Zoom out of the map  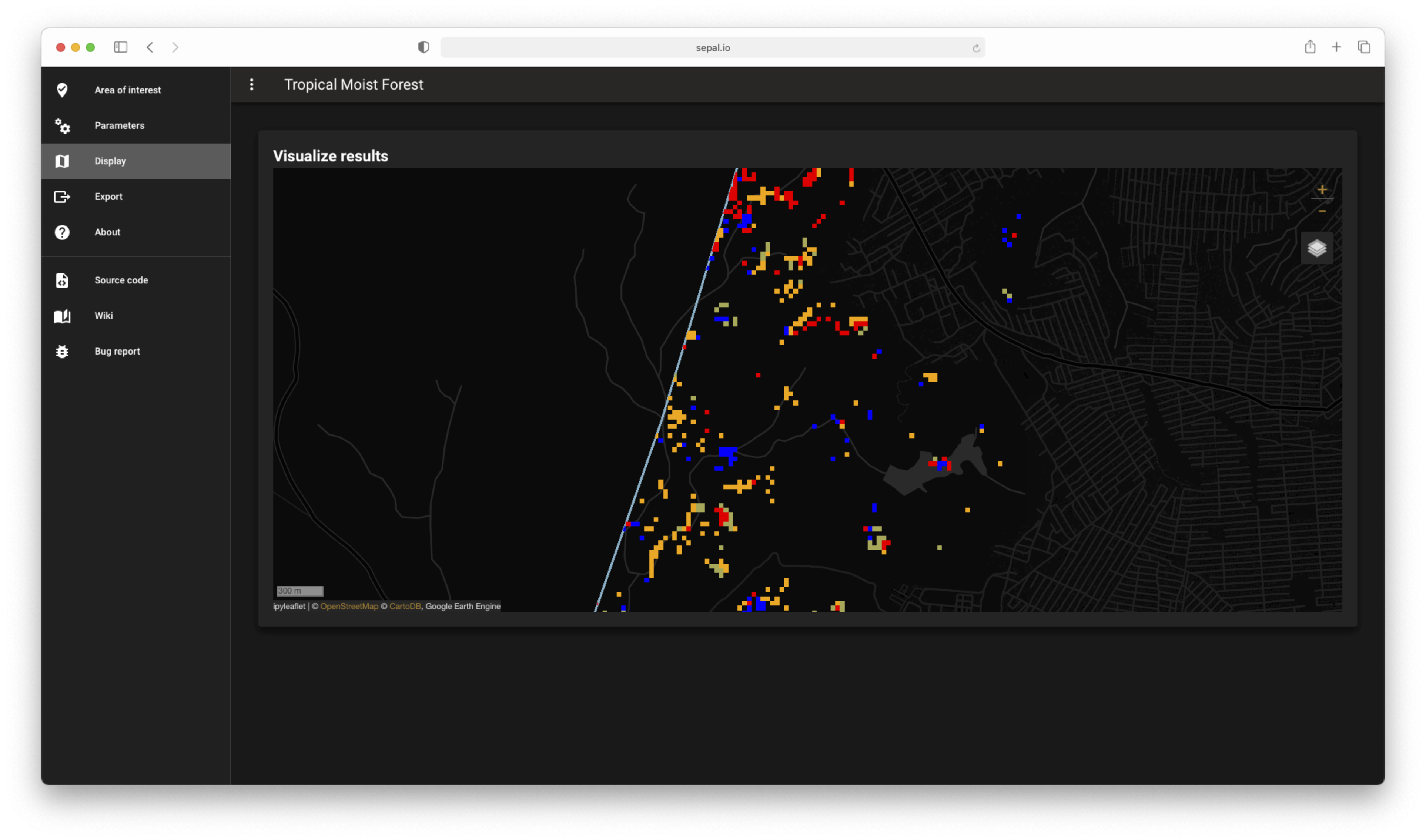(x=1322, y=211)
